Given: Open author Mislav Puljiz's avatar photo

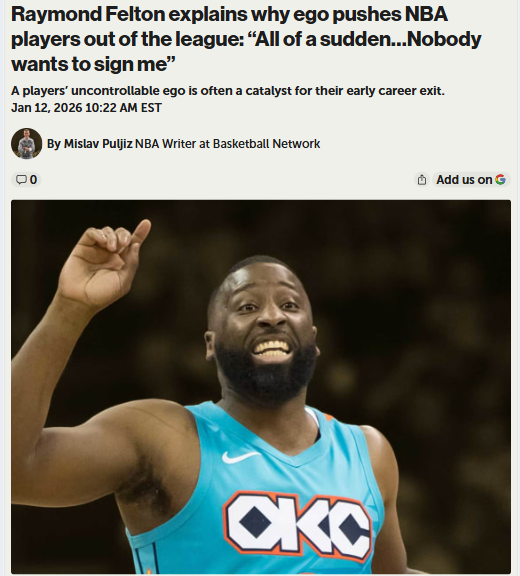Looking at the screenshot, I should coord(26,144).
